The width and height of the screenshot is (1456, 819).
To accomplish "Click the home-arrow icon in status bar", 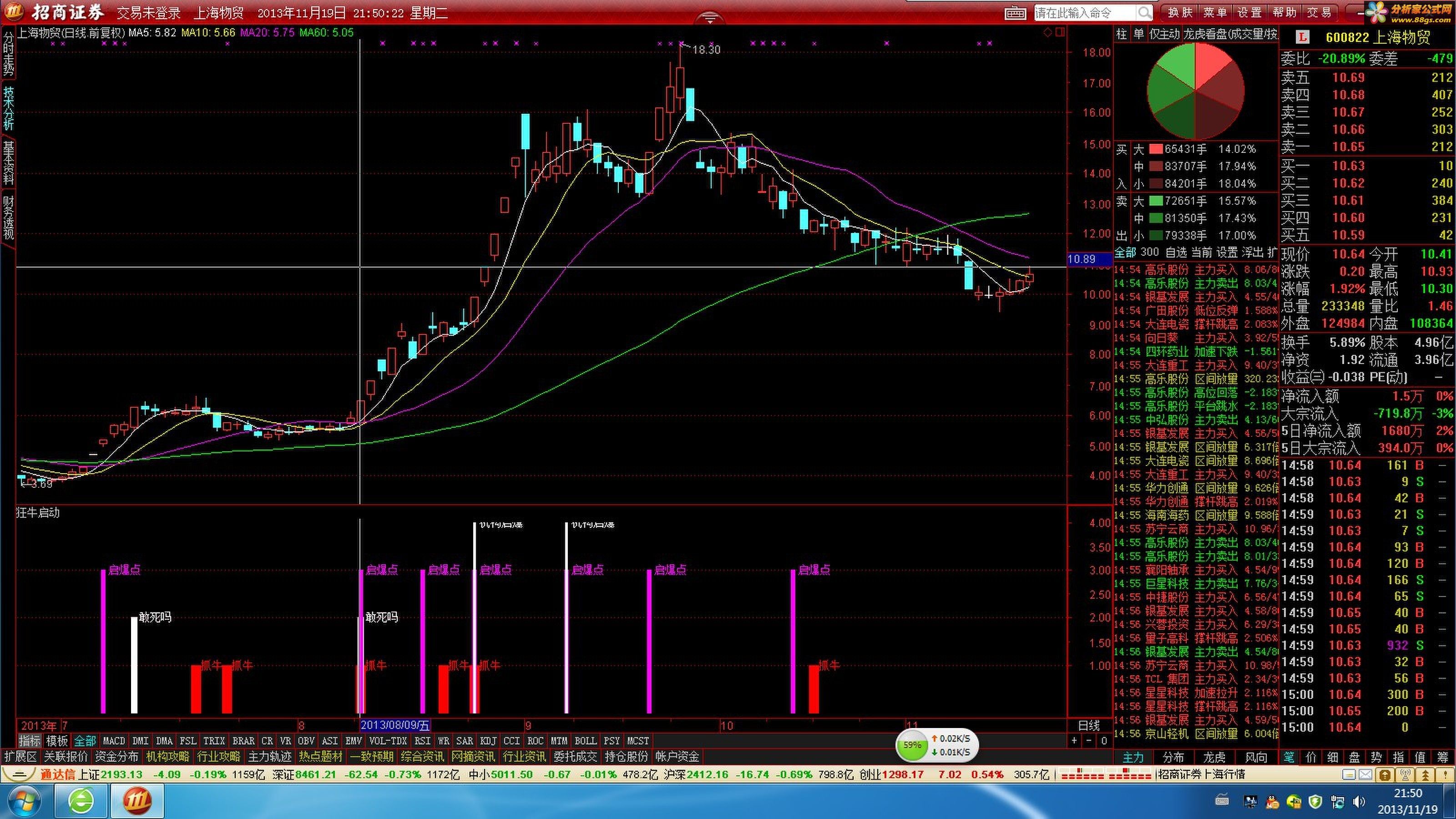I will [x=1385, y=774].
